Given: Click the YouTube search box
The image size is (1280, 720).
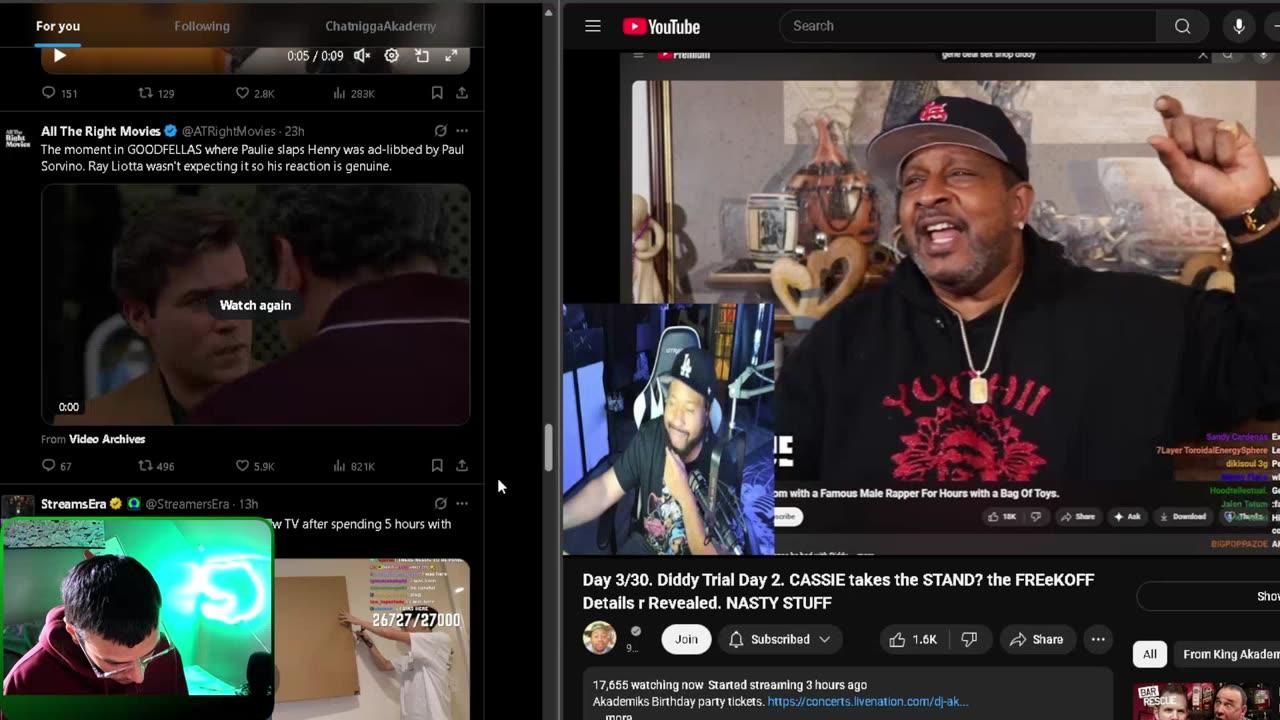Looking at the screenshot, I should (x=967, y=26).
